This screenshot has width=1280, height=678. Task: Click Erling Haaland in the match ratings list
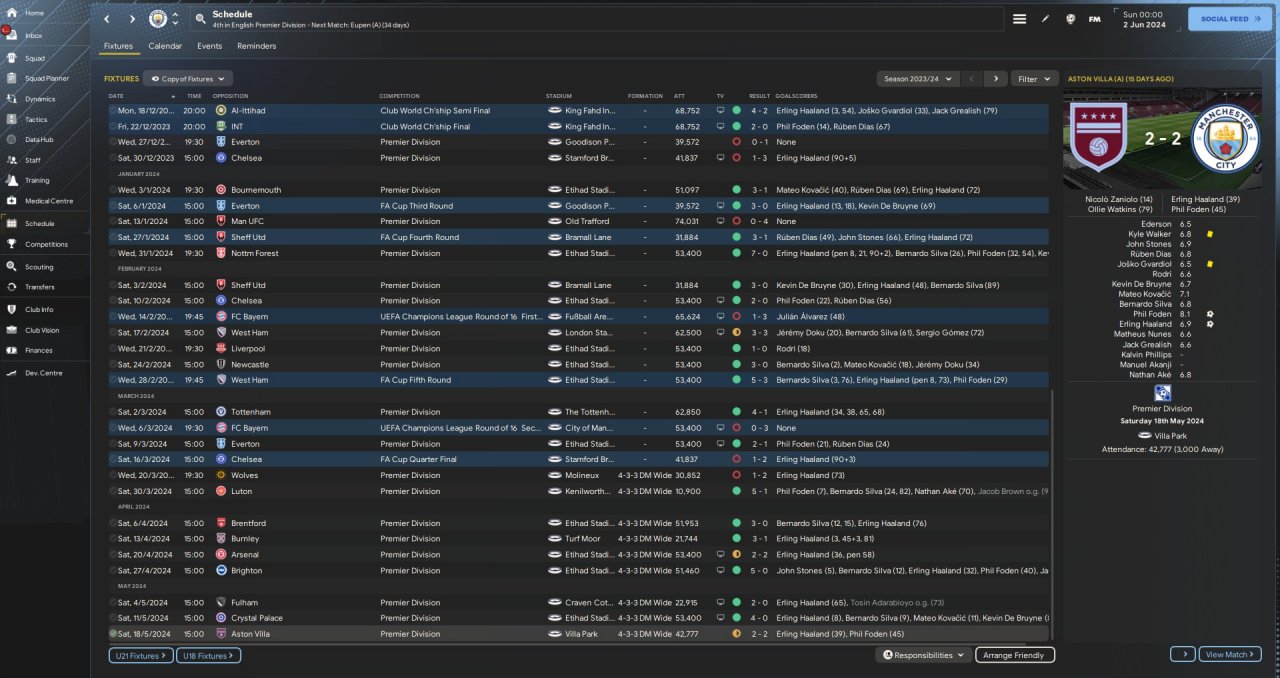[1145, 324]
